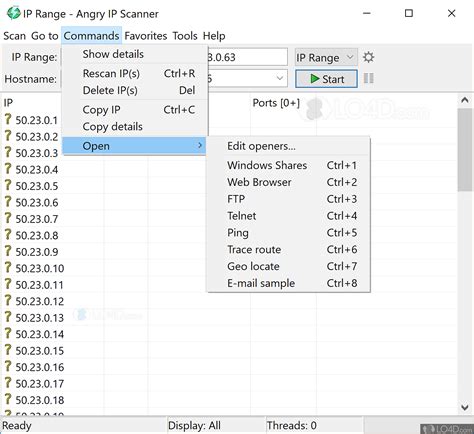Click the scrollbar down arrow
Viewport: 474px width, 434px height.
tap(465, 407)
